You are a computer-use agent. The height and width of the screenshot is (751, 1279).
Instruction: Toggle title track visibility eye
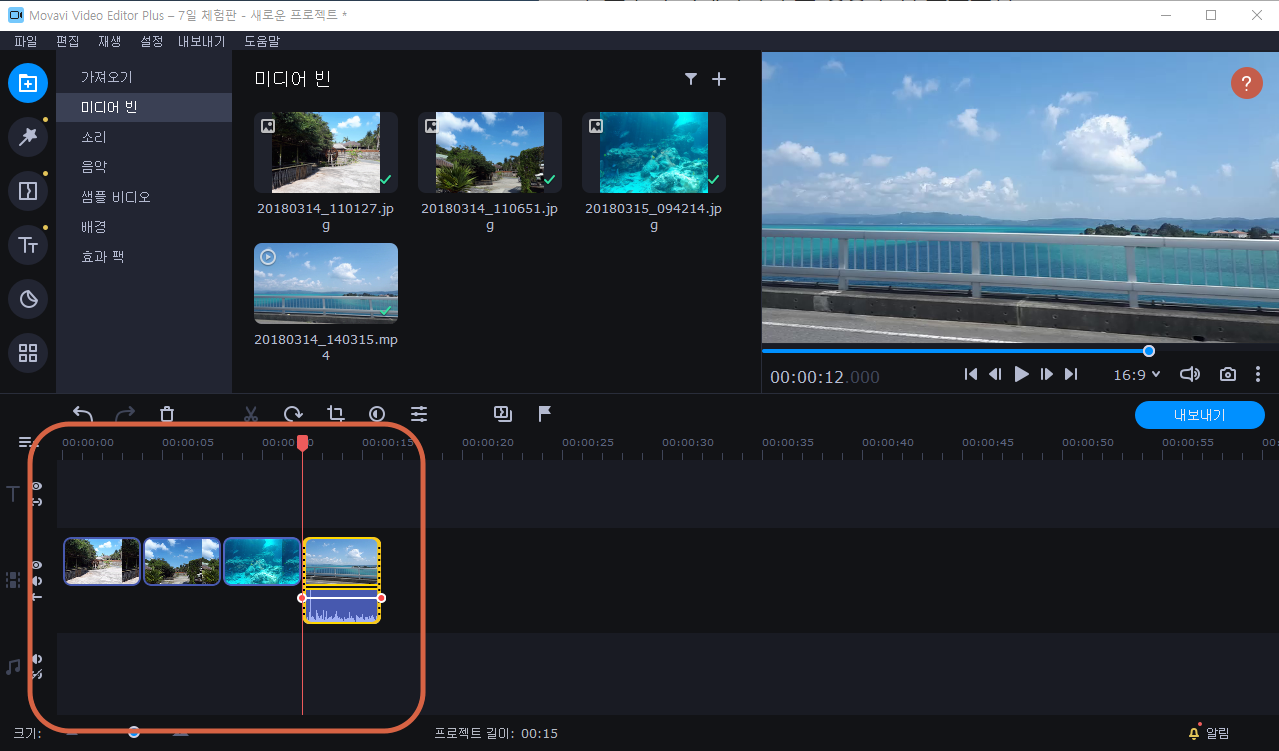[x=37, y=486]
